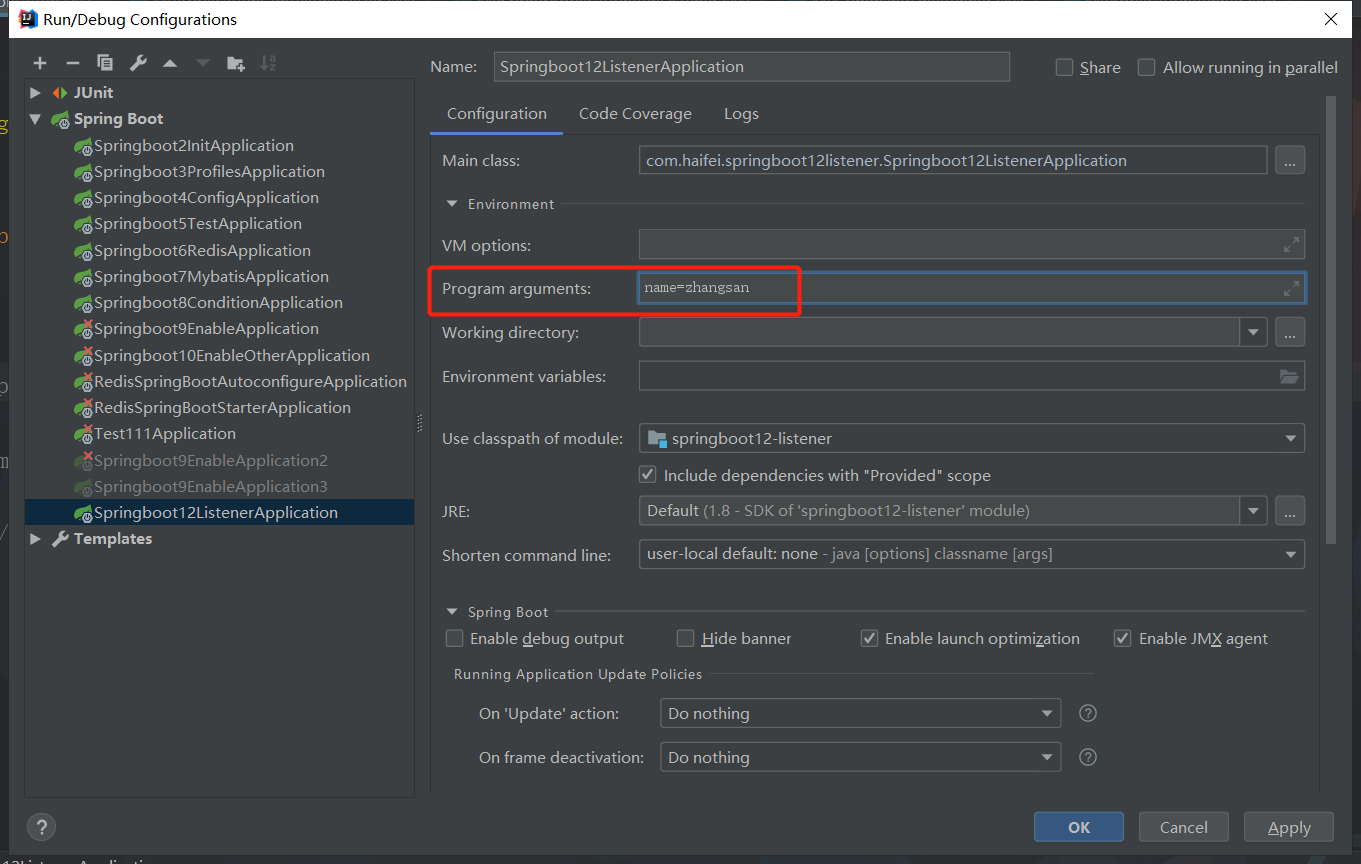Click the Cancel button
Screen dimensions: 1361x864
click(1184, 827)
